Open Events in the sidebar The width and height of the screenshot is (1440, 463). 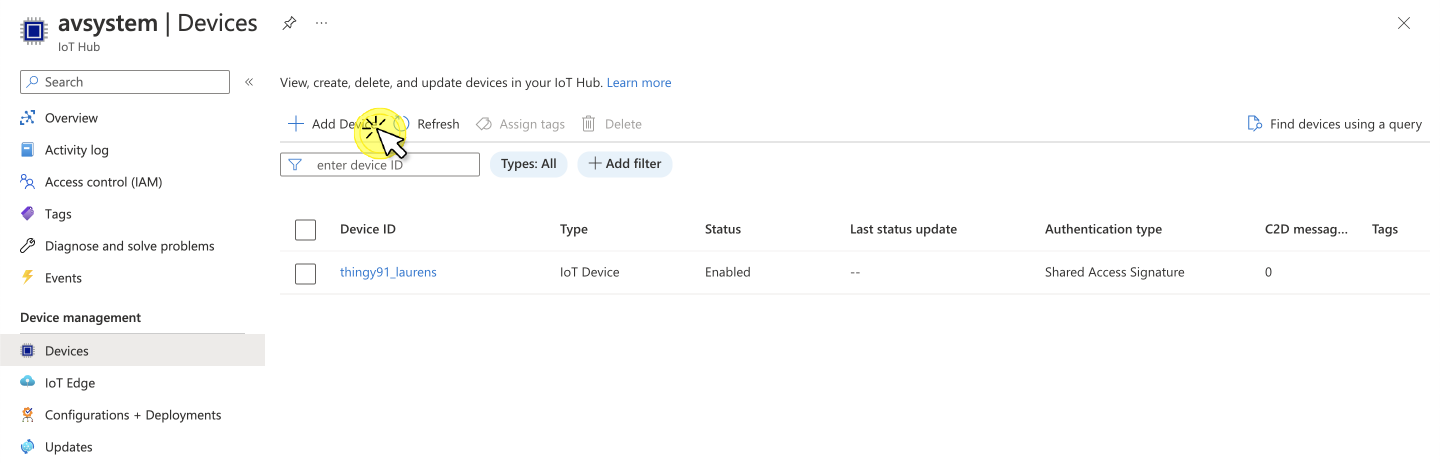point(63,278)
